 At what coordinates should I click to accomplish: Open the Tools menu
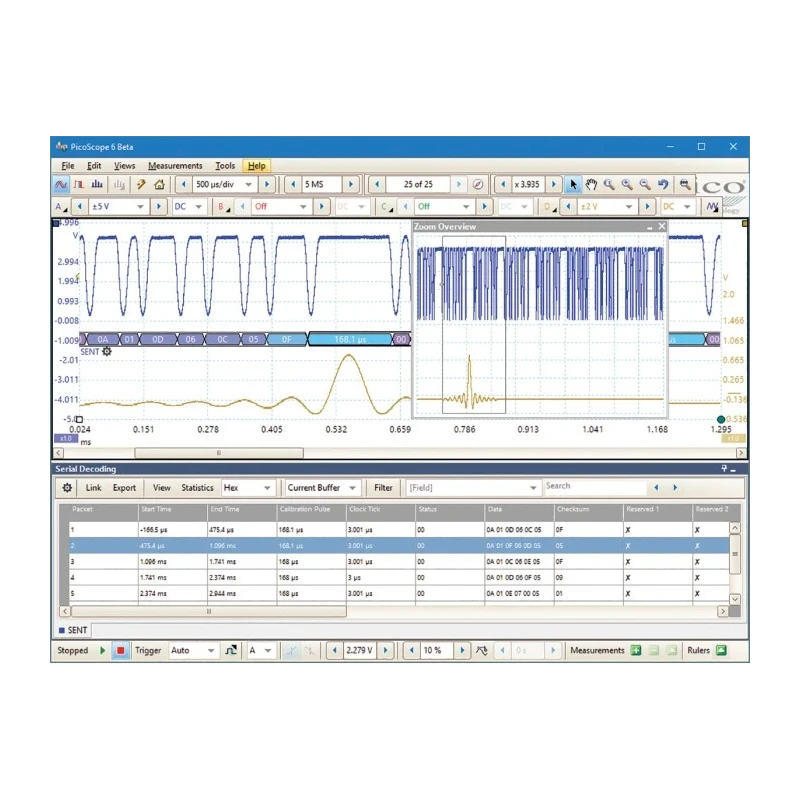point(225,166)
